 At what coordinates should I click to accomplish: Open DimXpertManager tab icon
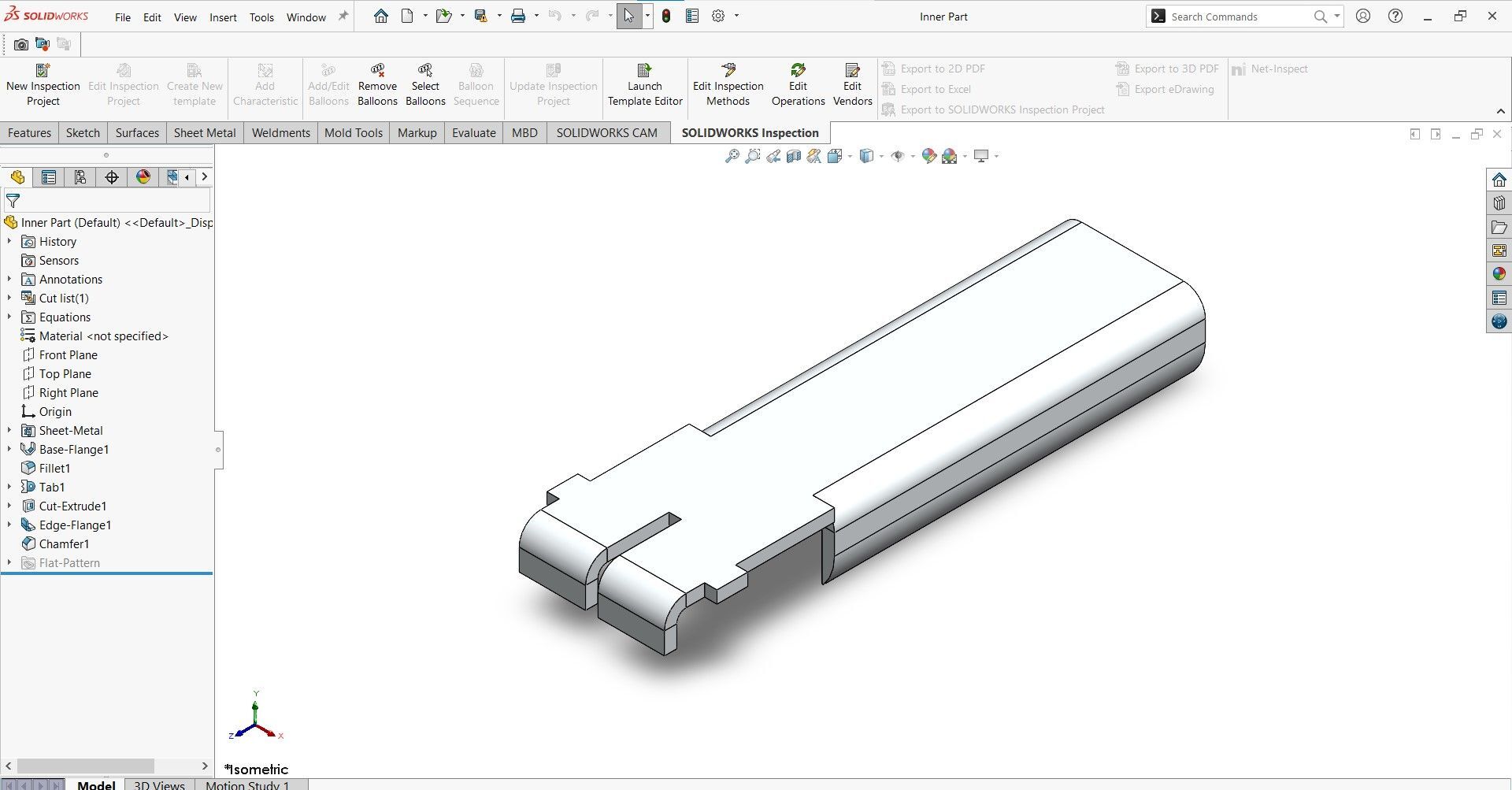pos(112,177)
